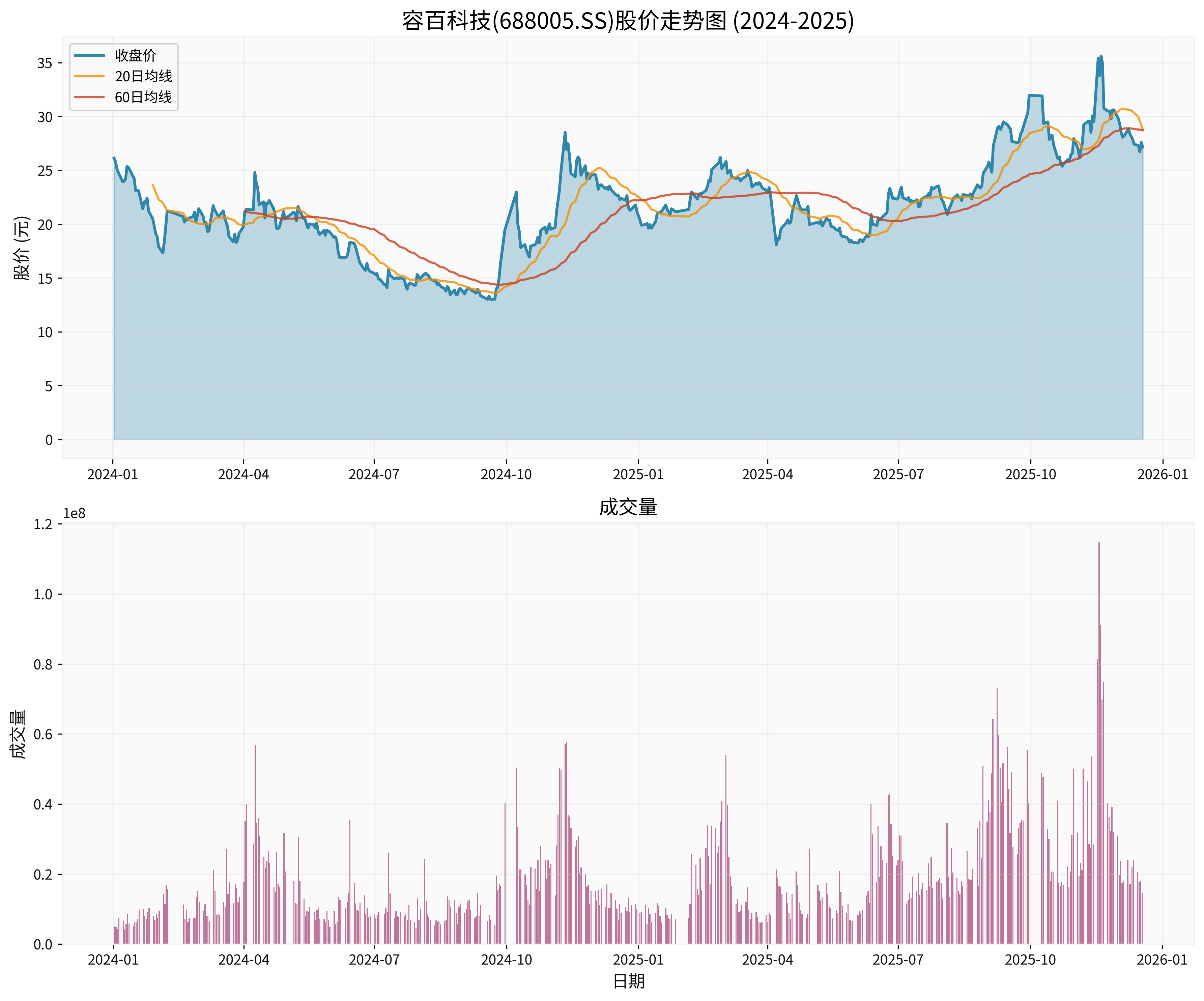
Task: Click the 2024-04 tick label on volume chart
Action: [x=243, y=960]
